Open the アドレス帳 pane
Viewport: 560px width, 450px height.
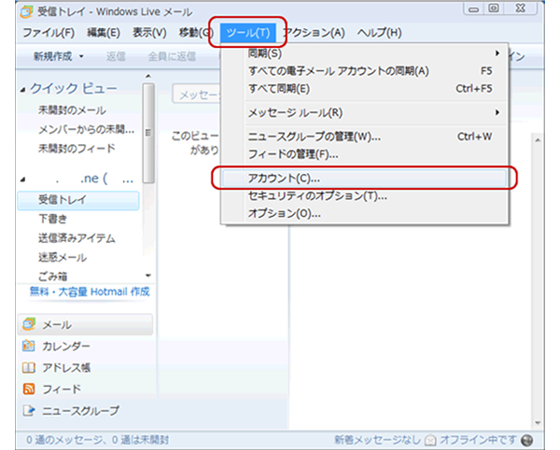click(66, 368)
